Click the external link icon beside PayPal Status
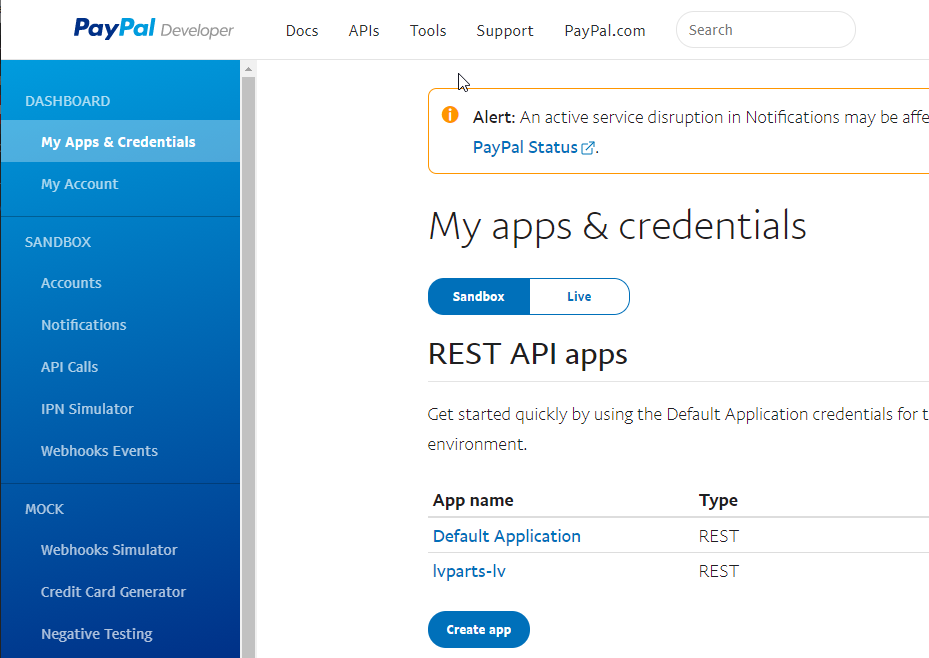Screen dimensions: 929x658 588,148
